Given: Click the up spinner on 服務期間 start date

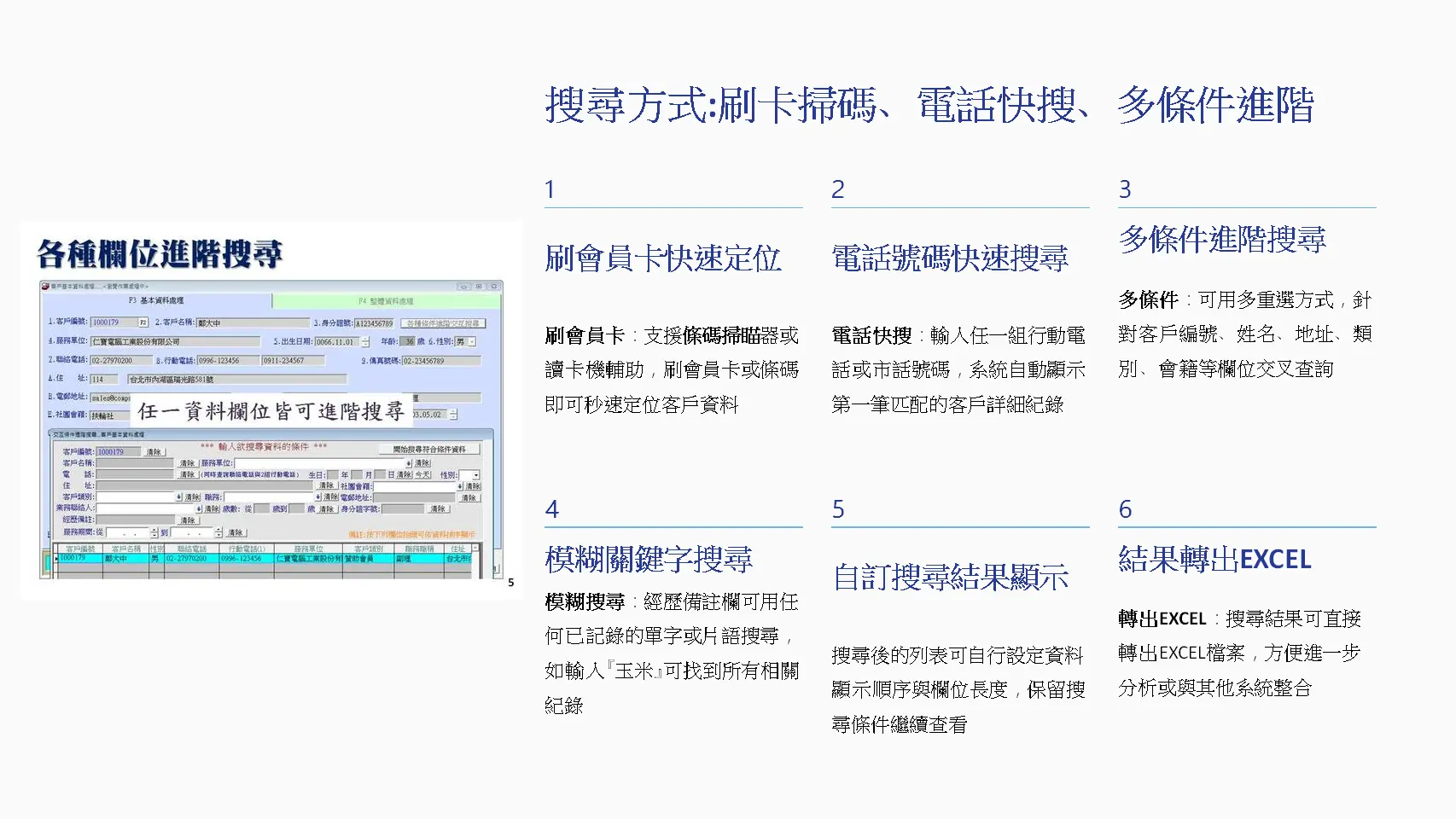Looking at the screenshot, I should coord(154,531).
